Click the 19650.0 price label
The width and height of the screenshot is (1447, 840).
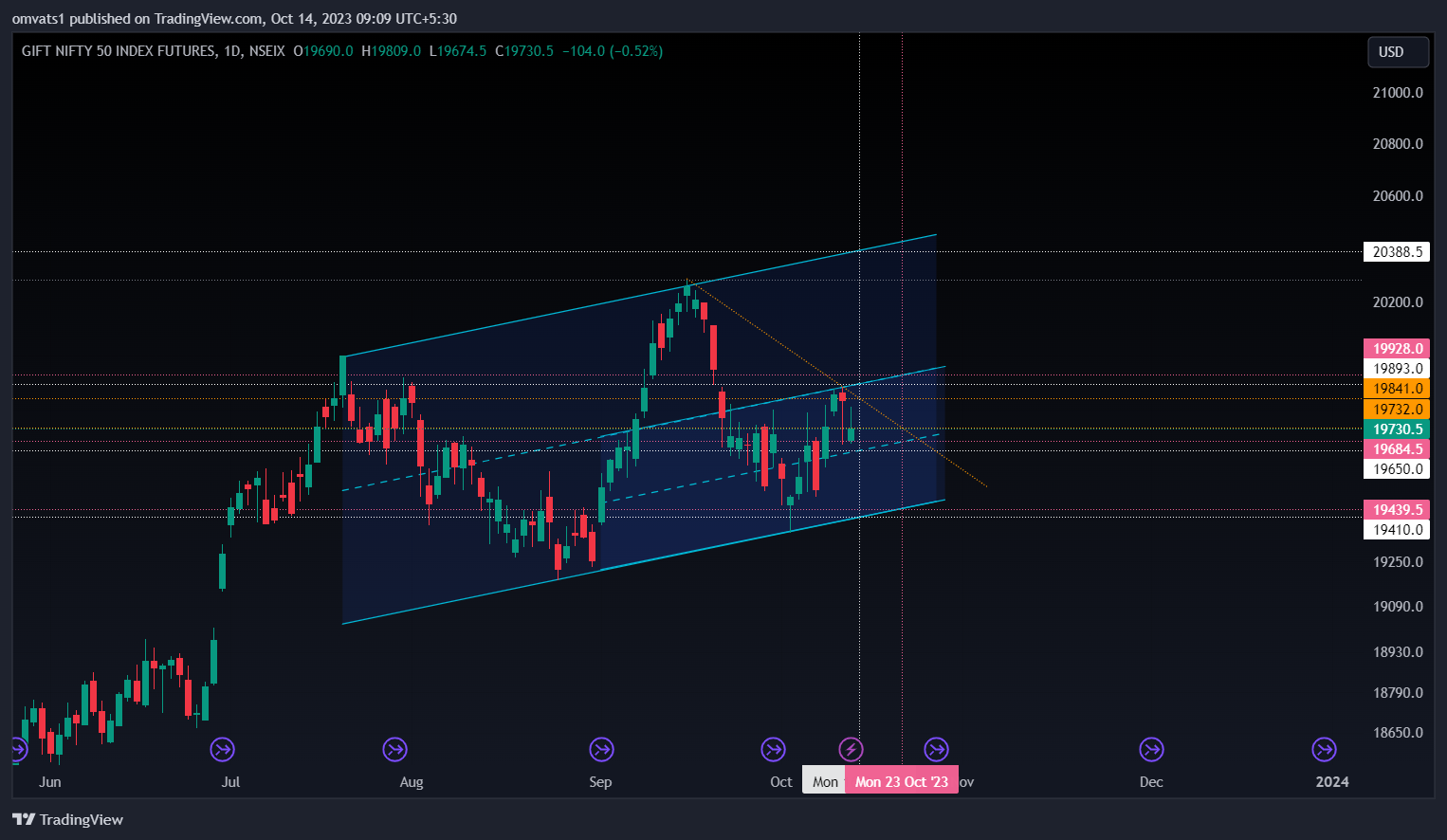[x=1396, y=469]
